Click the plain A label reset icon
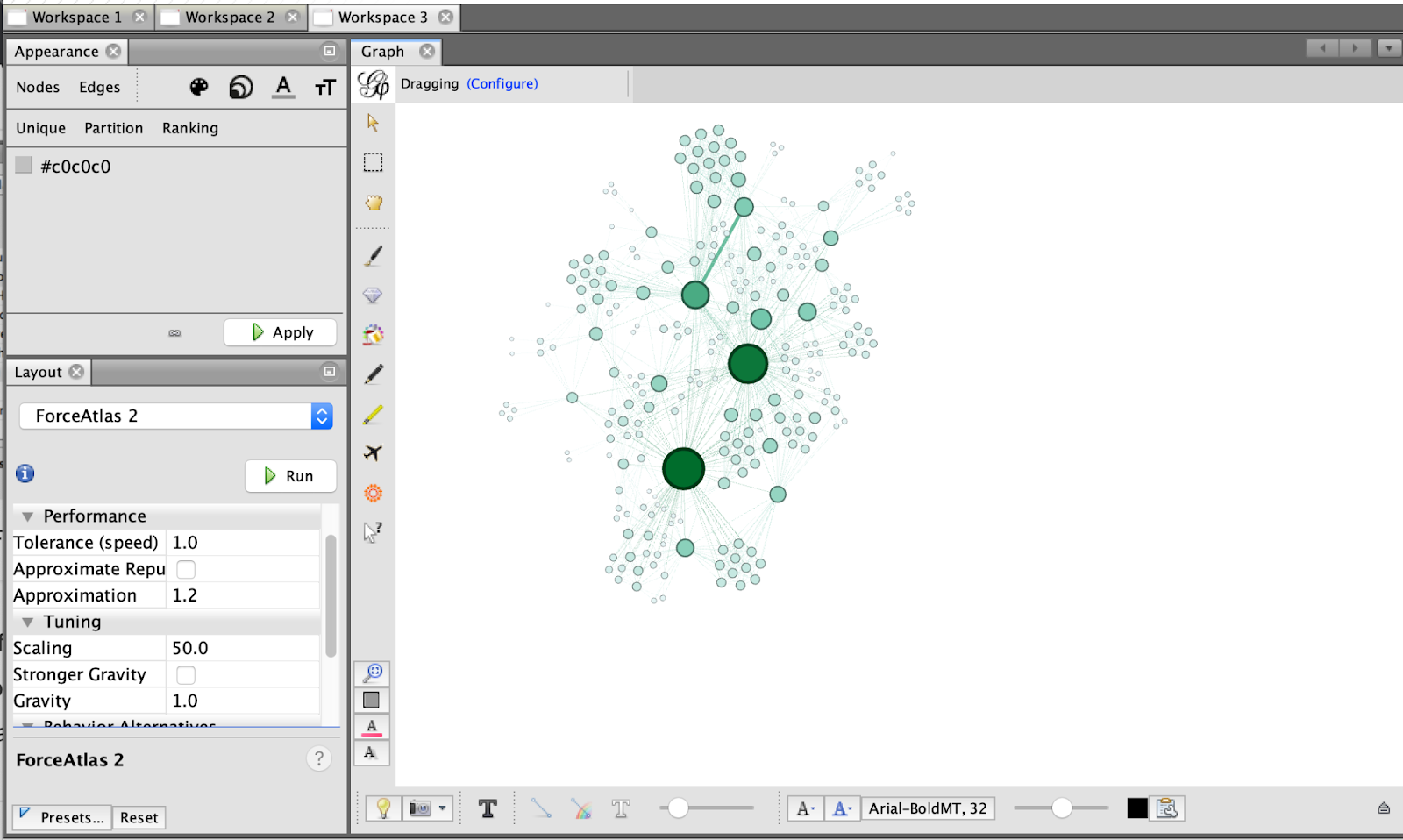This screenshot has height=840, width=1403. click(x=372, y=753)
